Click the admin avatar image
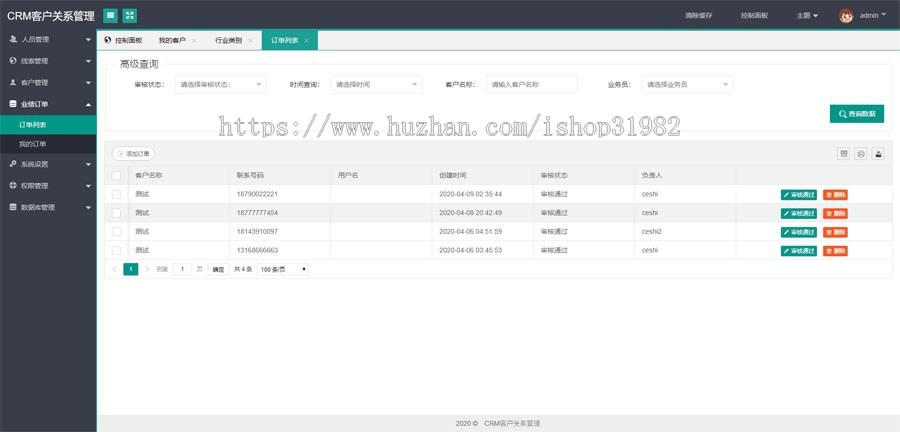Viewport: 900px width, 432px height. point(846,15)
